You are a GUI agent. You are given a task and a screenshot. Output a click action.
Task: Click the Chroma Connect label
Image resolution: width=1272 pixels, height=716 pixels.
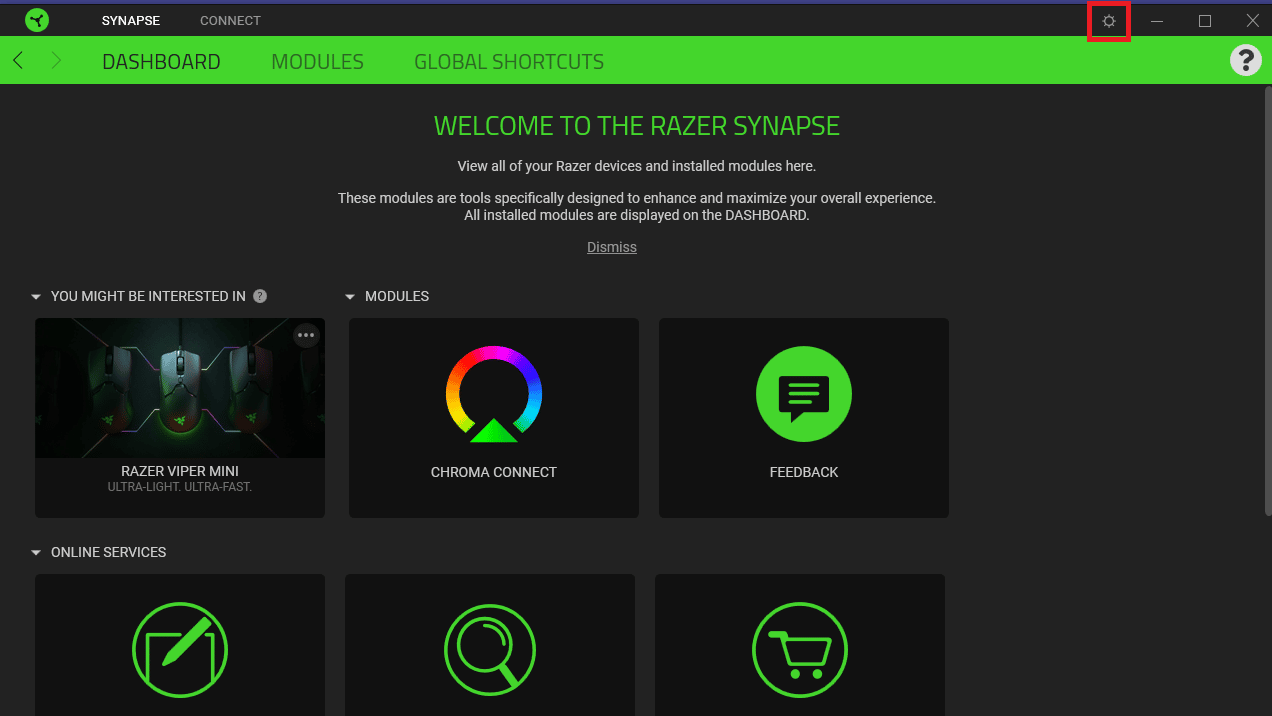coord(494,472)
